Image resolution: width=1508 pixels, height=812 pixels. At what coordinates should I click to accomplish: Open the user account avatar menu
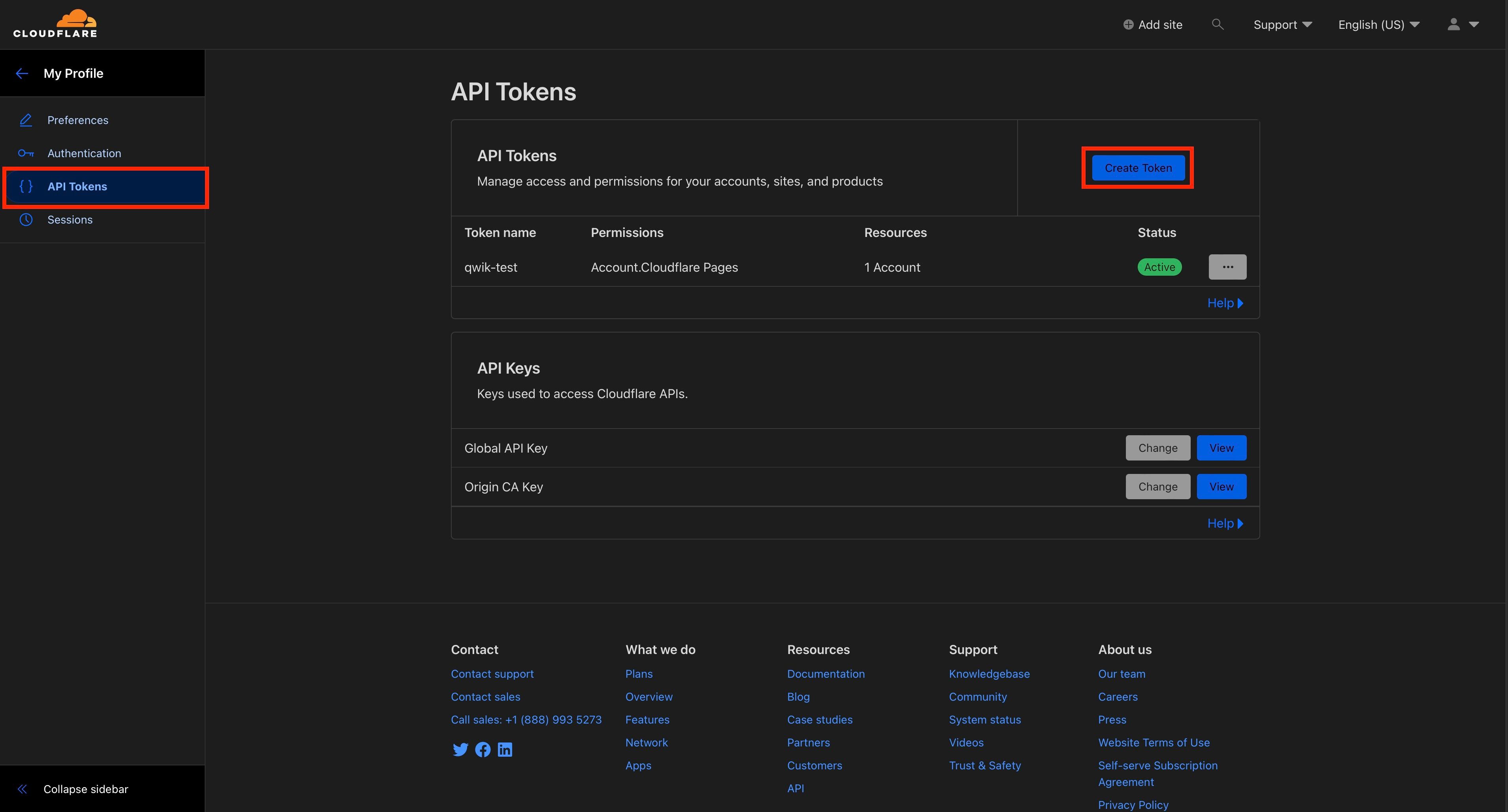(x=1462, y=24)
